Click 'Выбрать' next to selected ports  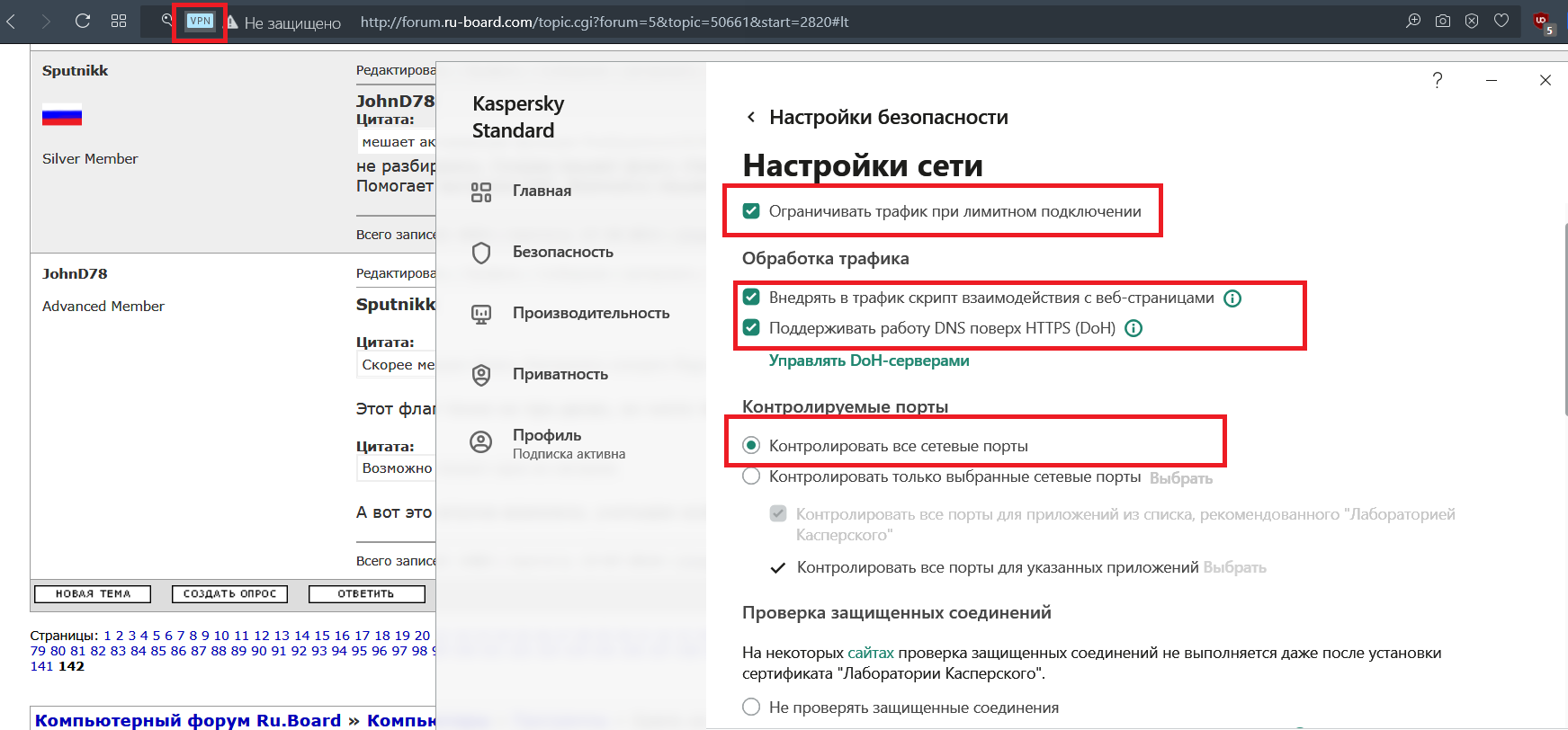pyautogui.click(x=1181, y=478)
